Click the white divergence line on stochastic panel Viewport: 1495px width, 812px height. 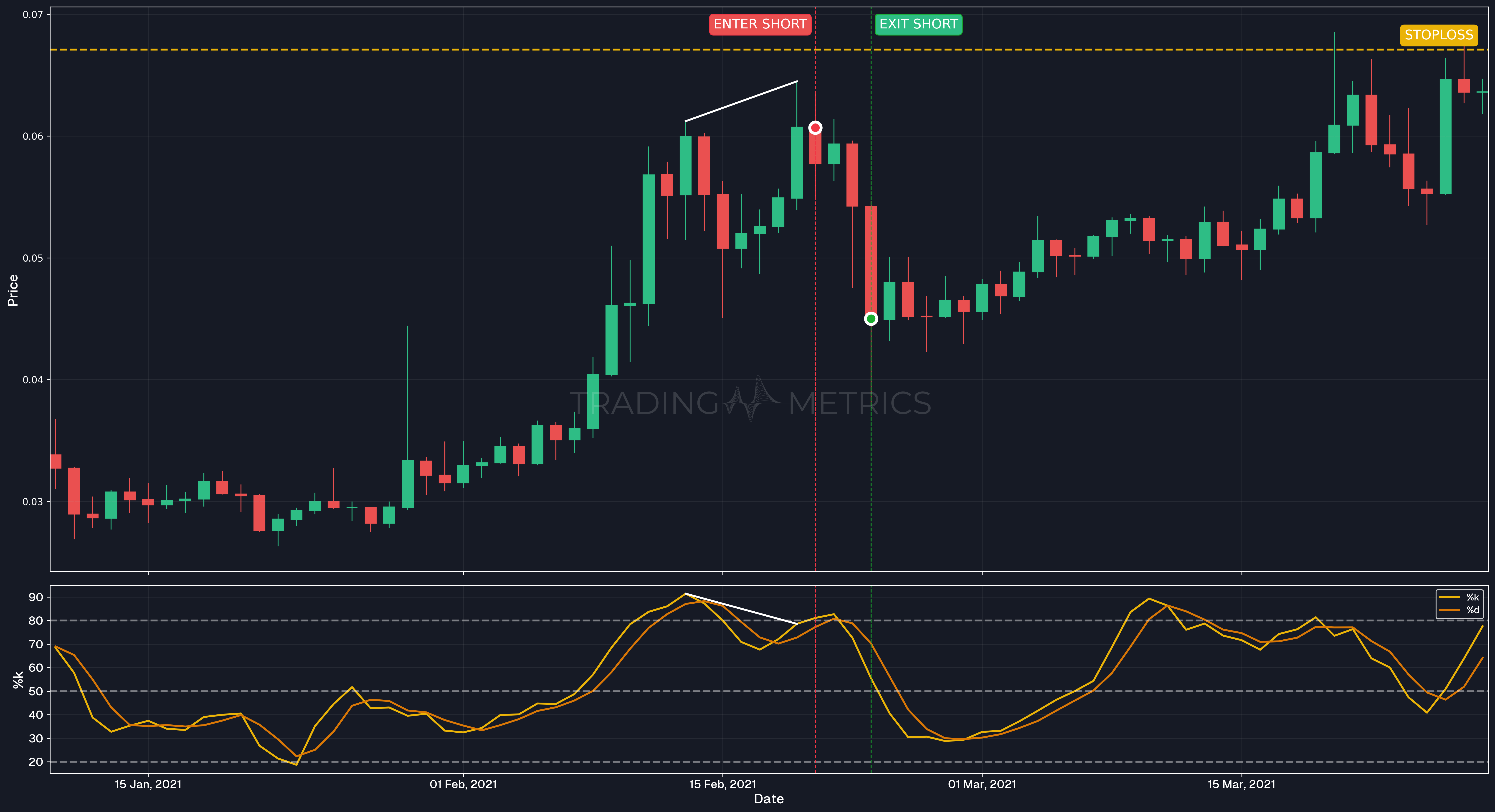741,608
